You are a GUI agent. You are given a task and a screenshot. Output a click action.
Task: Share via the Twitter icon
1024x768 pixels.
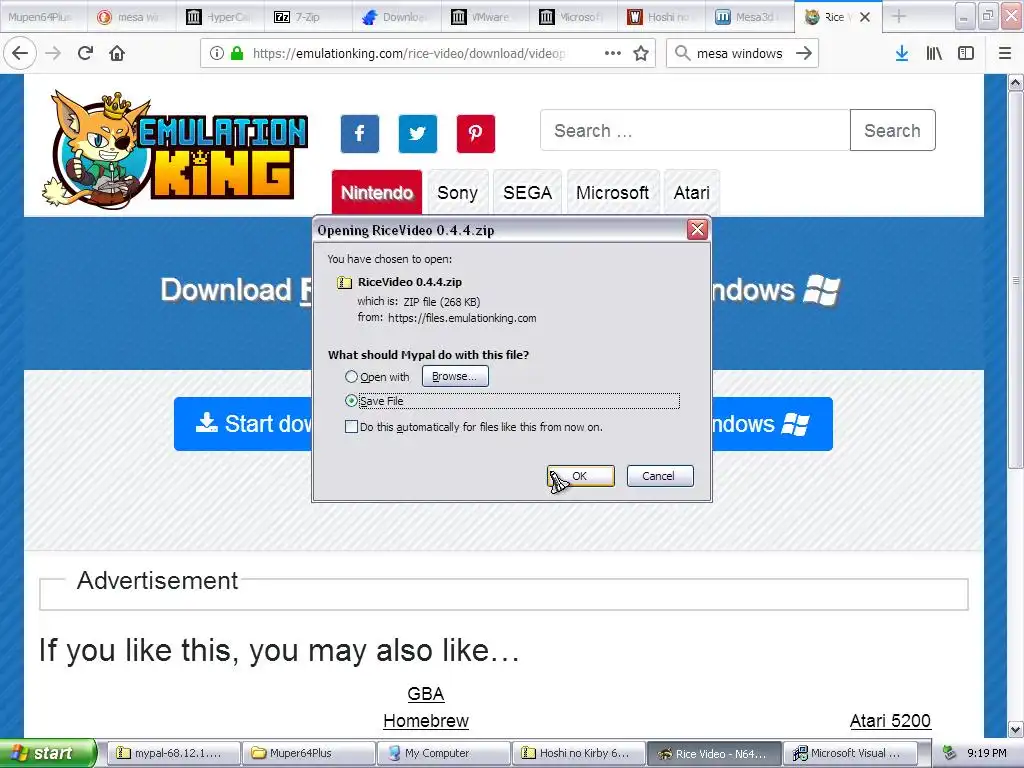point(418,134)
